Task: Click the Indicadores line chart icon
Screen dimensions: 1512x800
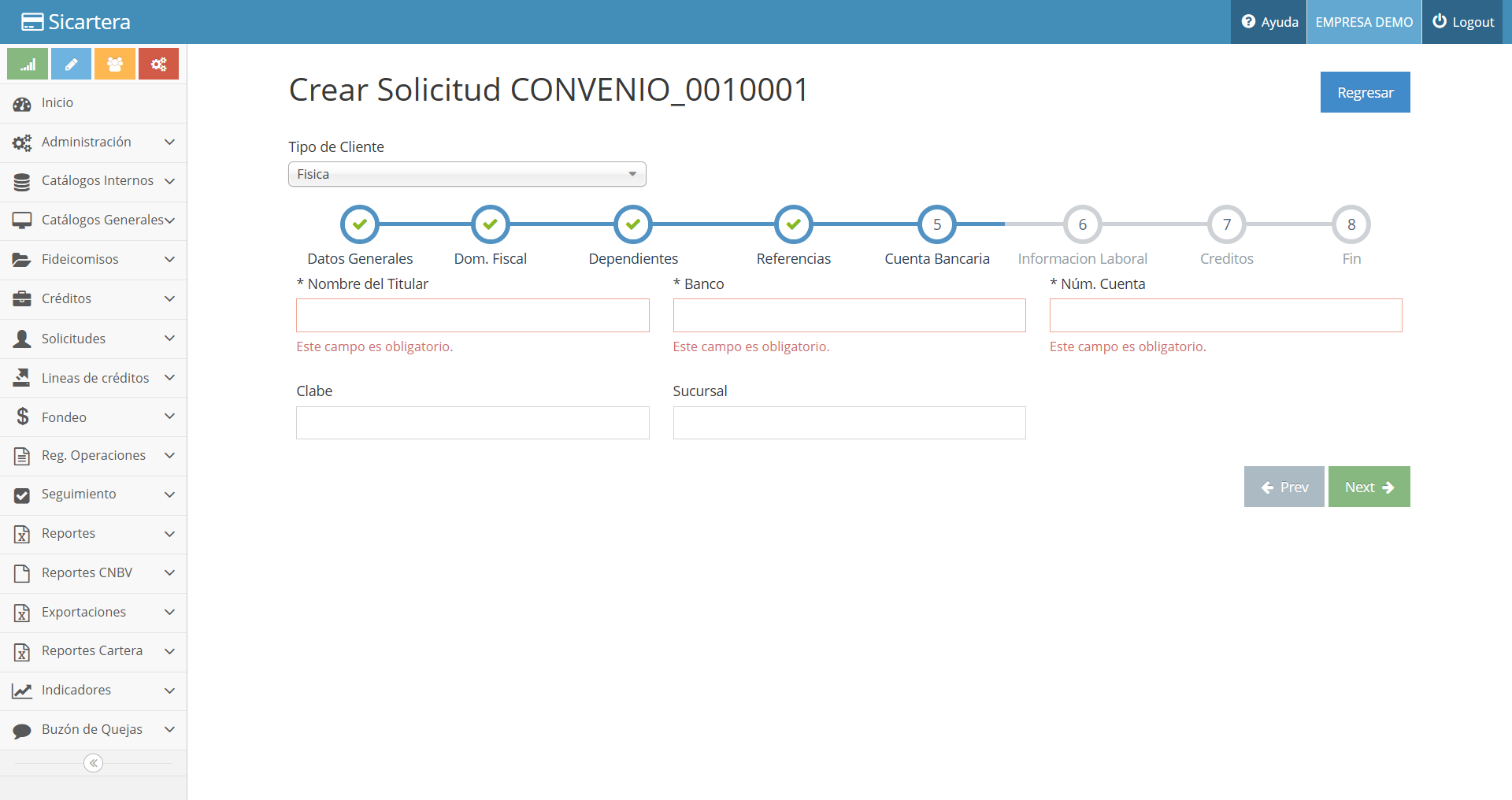Action: 22,691
